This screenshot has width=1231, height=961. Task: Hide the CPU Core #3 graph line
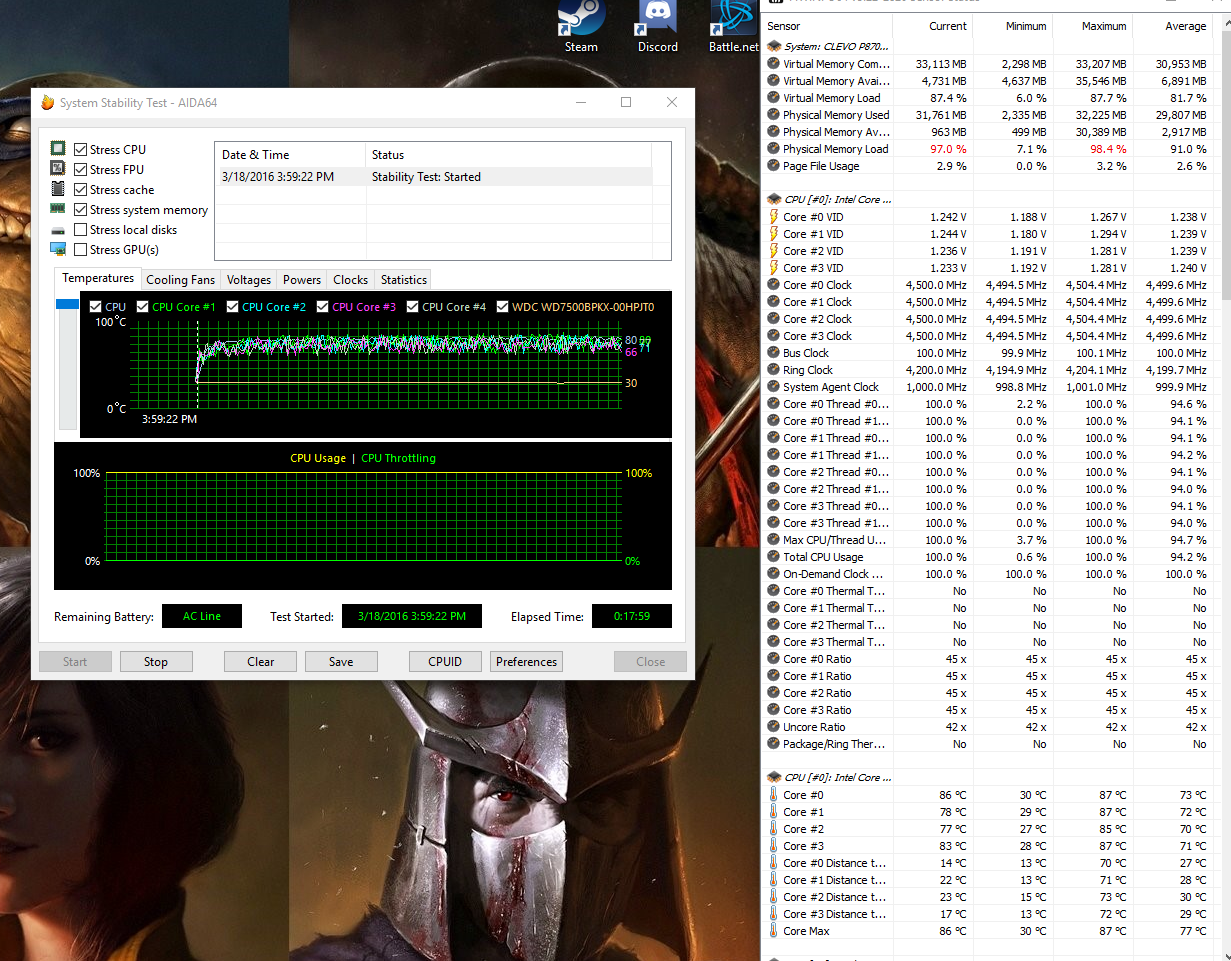coord(323,307)
